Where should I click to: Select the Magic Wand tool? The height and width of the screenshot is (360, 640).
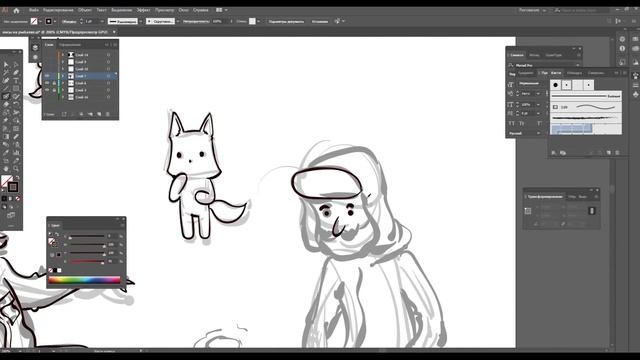pyautogui.click(x=6, y=73)
